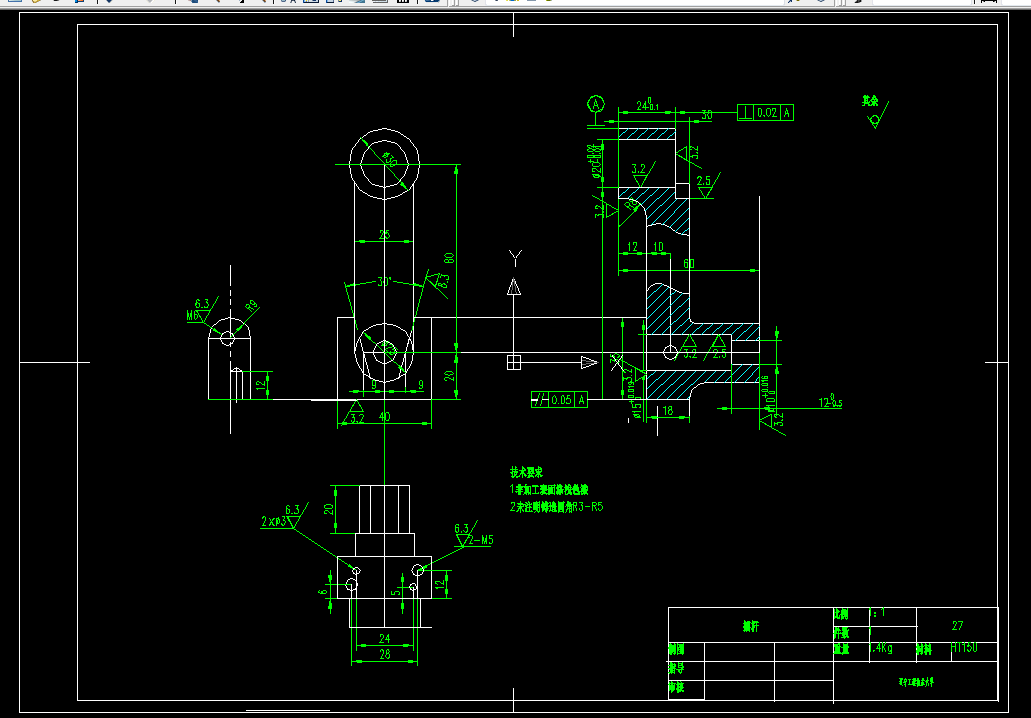Image resolution: width=1031 pixels, height=718 pixels.
Task: Select the dimension text 18
Action: coord(667,410)
